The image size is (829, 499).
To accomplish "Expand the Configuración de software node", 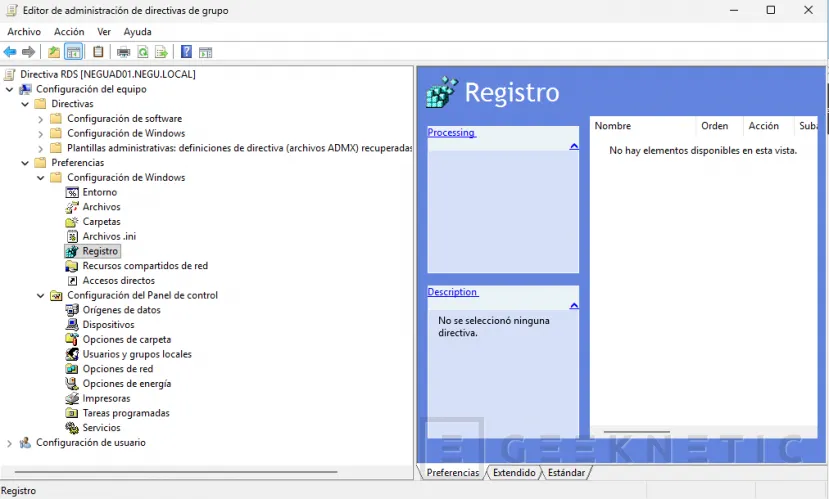I will click(x=41, y=119).
